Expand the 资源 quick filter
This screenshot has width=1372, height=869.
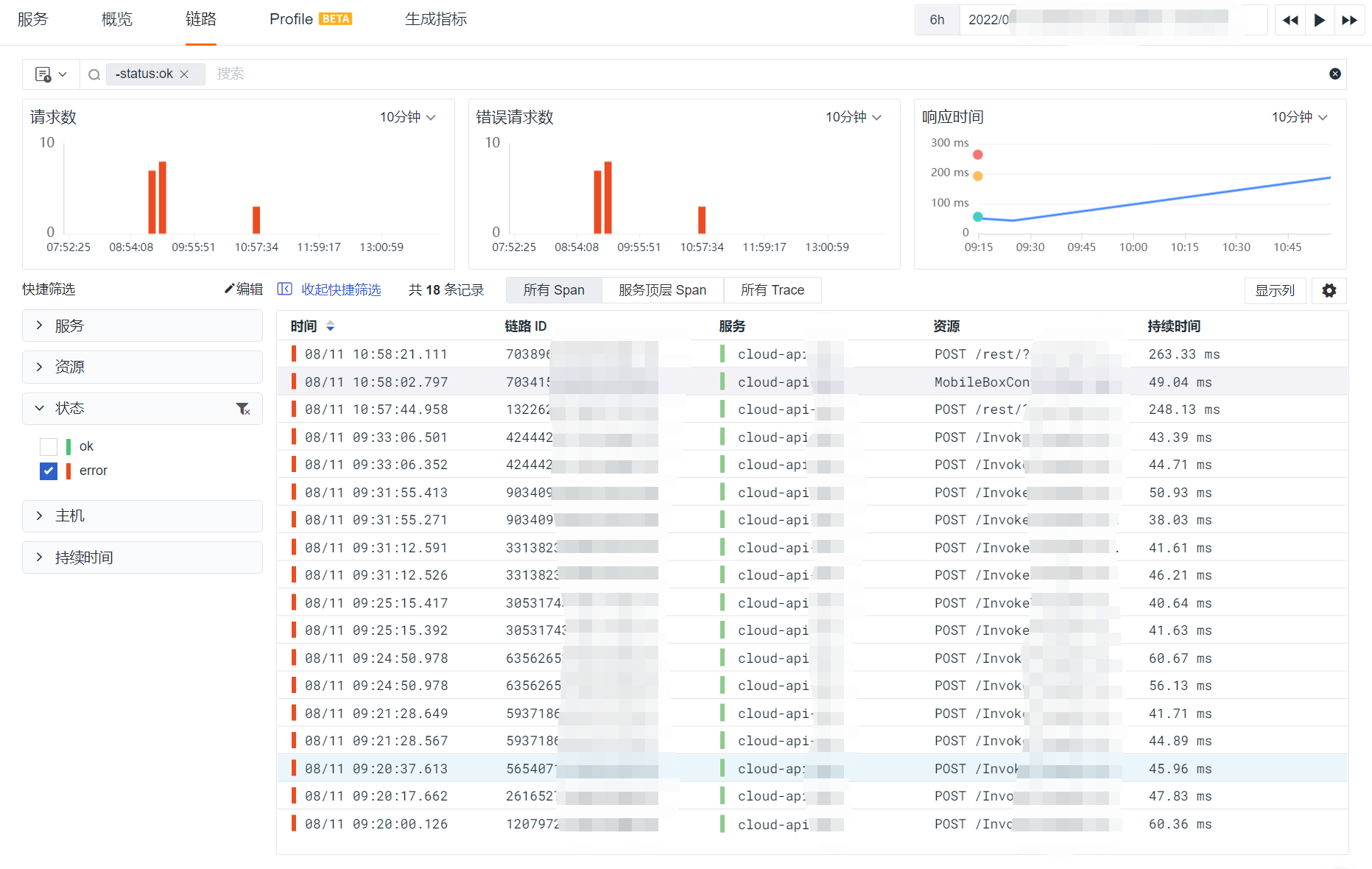142,367
